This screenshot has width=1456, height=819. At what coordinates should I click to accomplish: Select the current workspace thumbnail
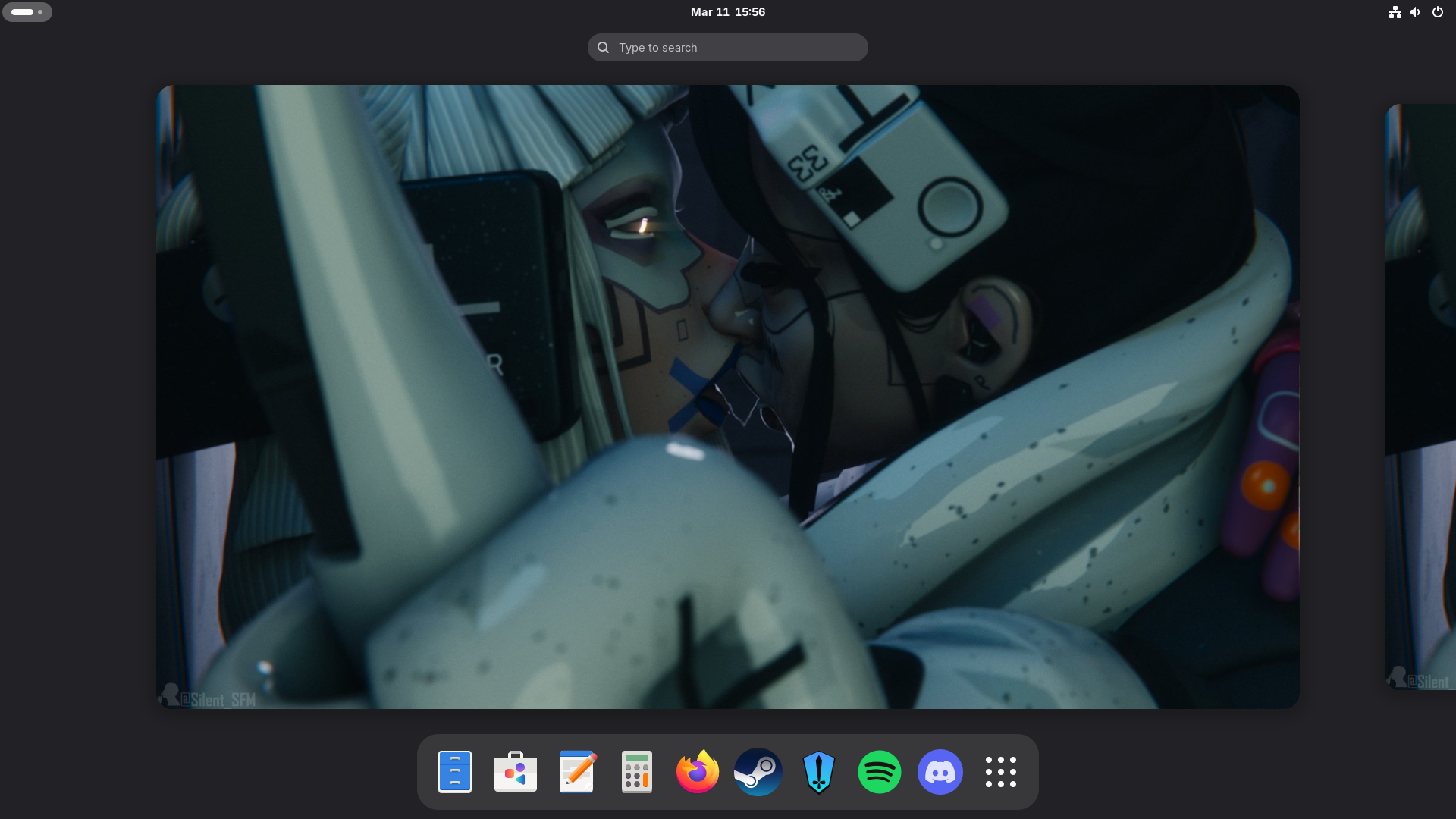point(727,397)
